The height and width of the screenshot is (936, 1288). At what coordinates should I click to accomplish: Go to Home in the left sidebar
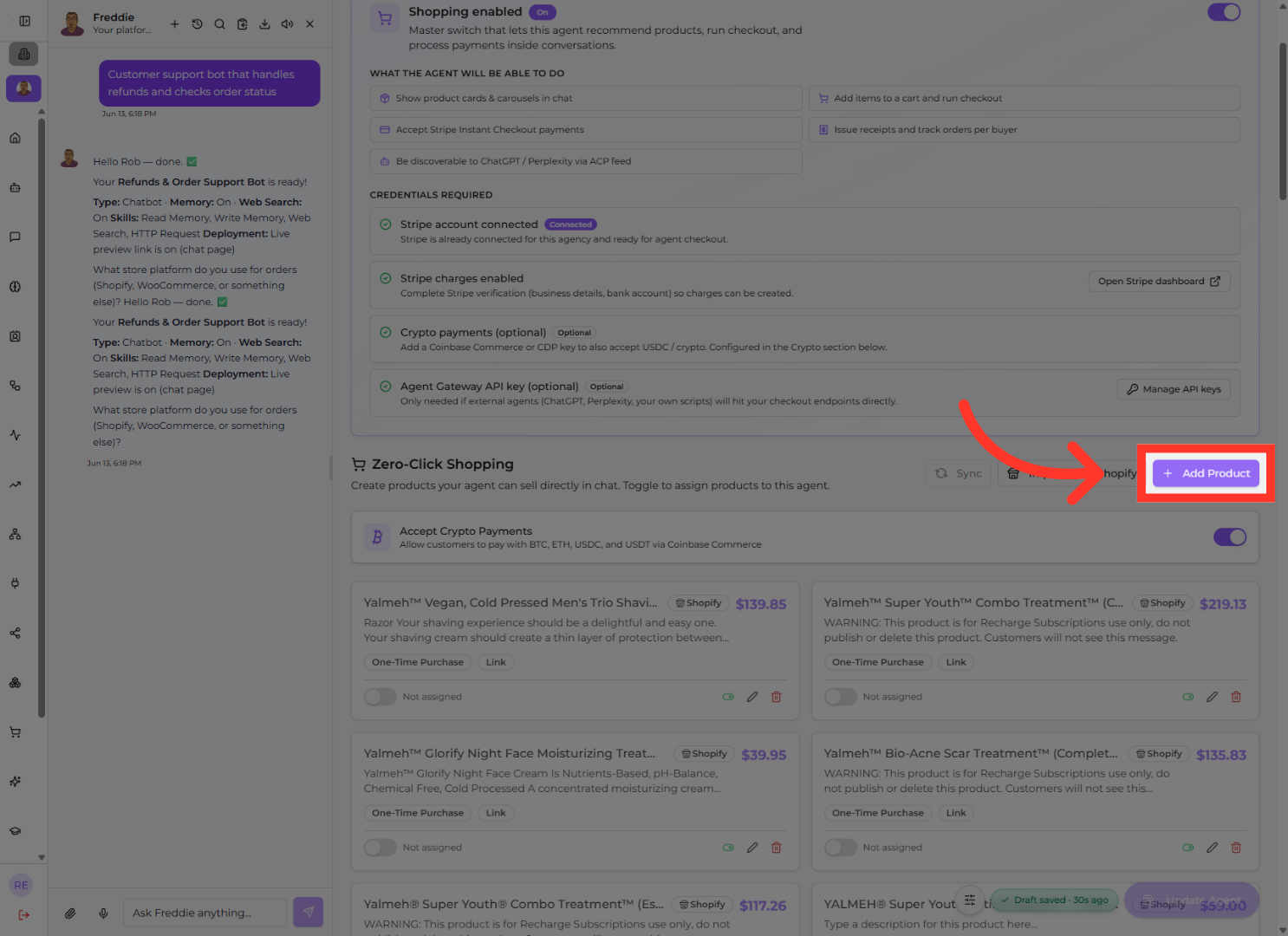[x=15, y=138]
